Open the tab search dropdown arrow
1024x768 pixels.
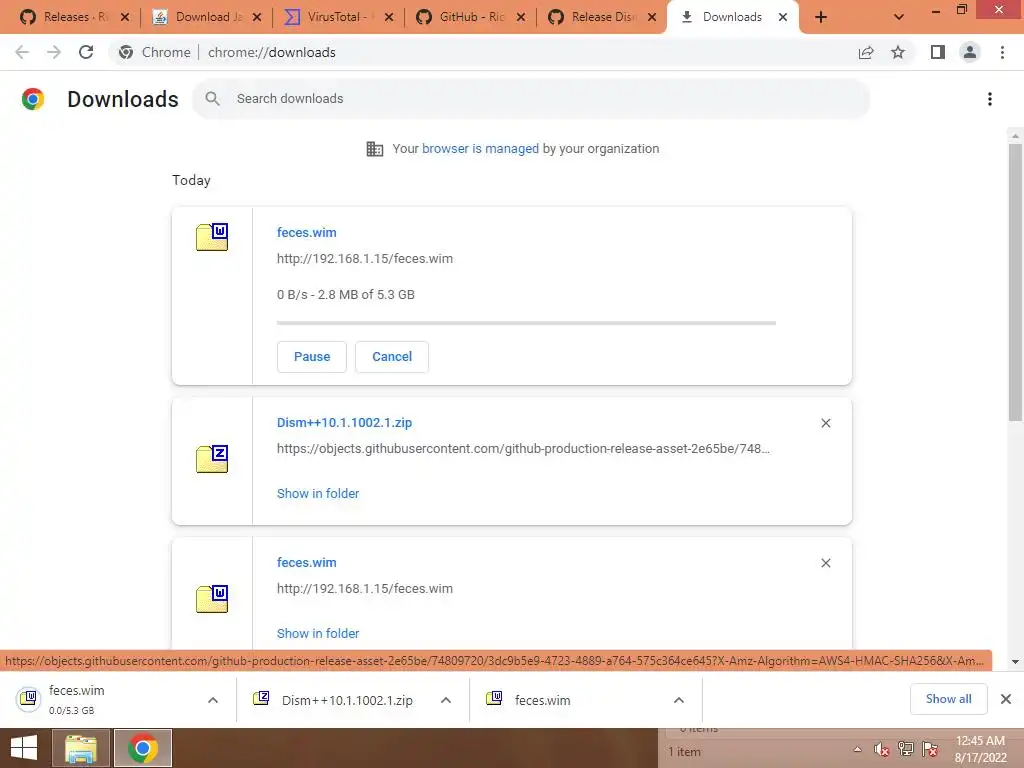(899, 17)
